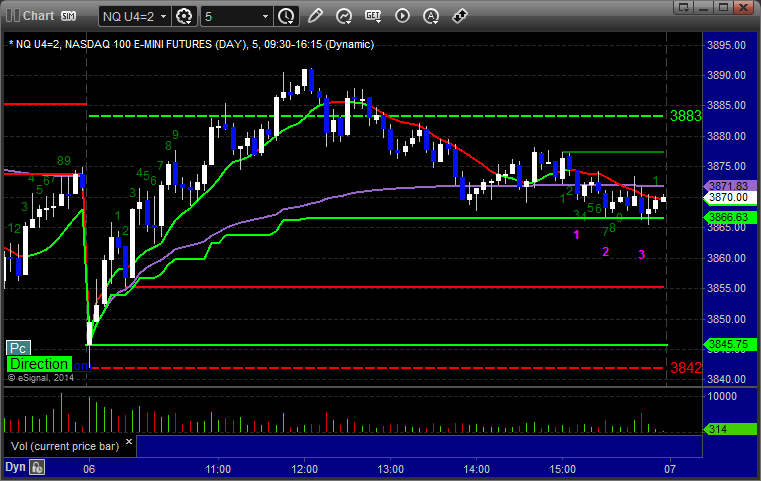Minimize the chart window
This screenshot has width=761, height=481.
[x=704, y=7]
